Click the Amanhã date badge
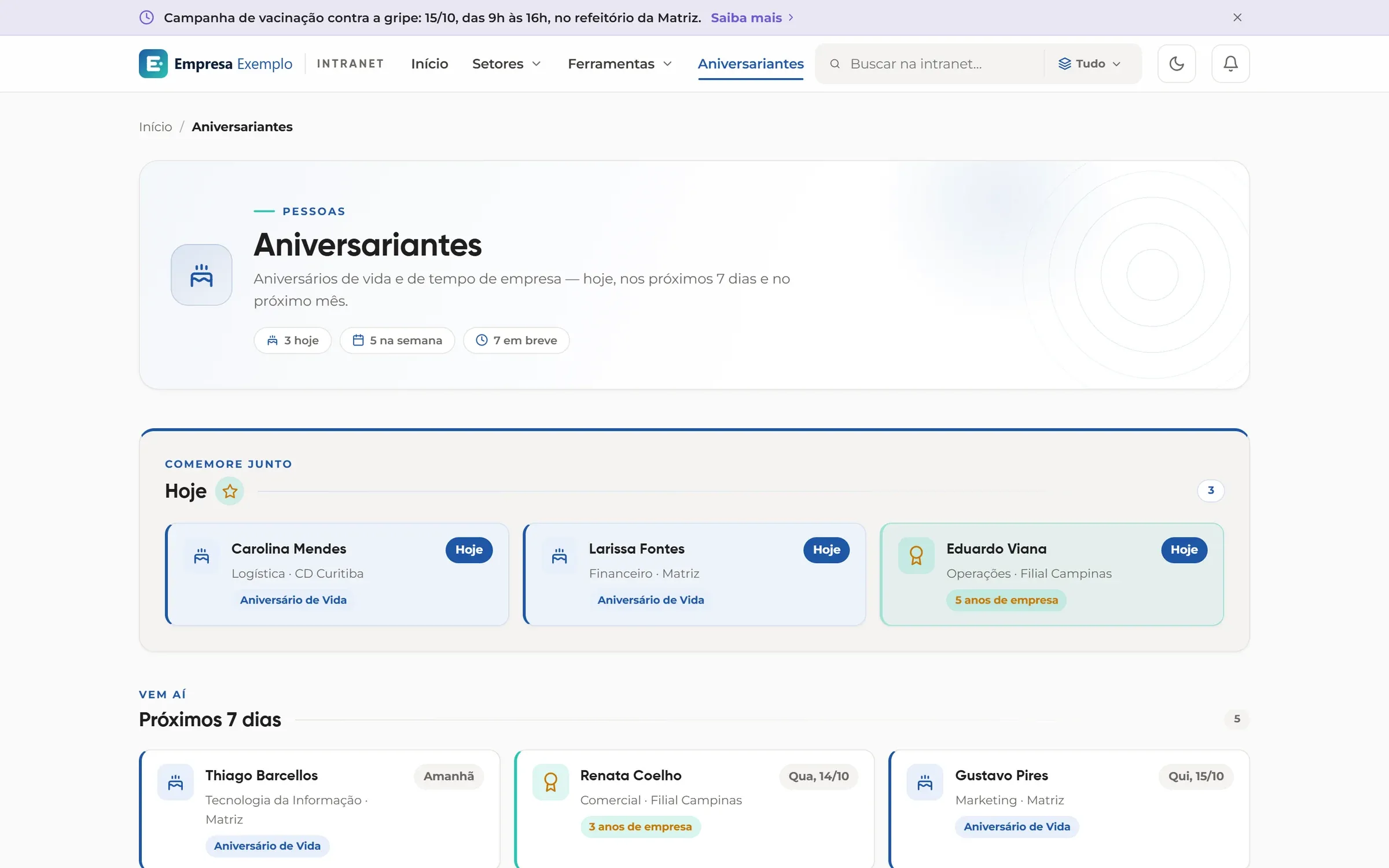 449,776
